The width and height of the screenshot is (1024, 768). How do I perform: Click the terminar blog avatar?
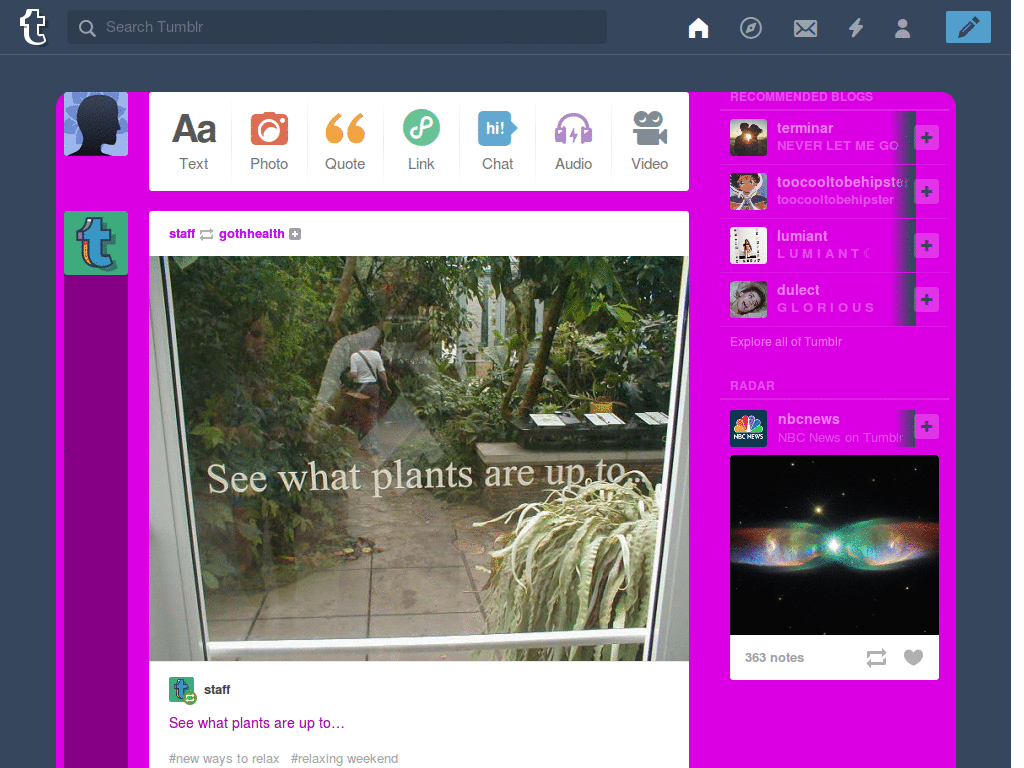pyautogui.click(x=748, y=137)
